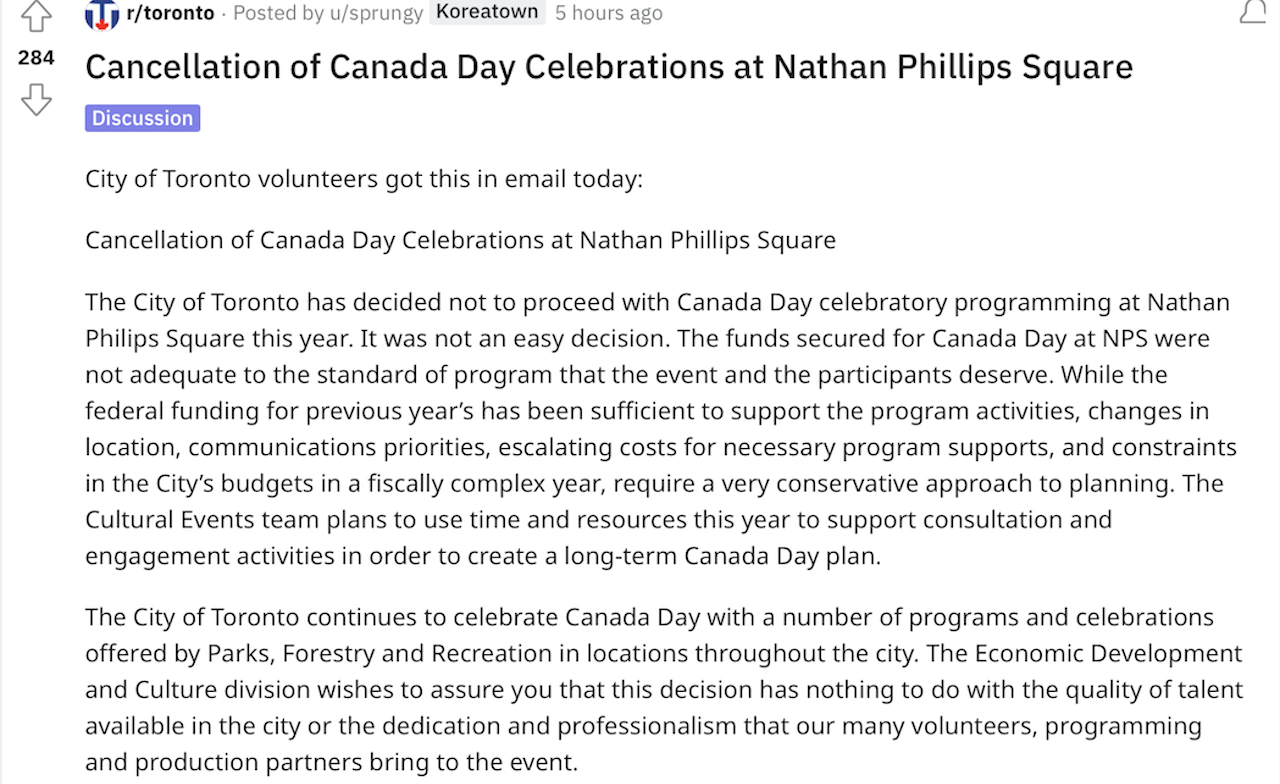Click the 284 vote score
Image resolution: width=1280 pixels, height=784 pixels.
(36, 58)
